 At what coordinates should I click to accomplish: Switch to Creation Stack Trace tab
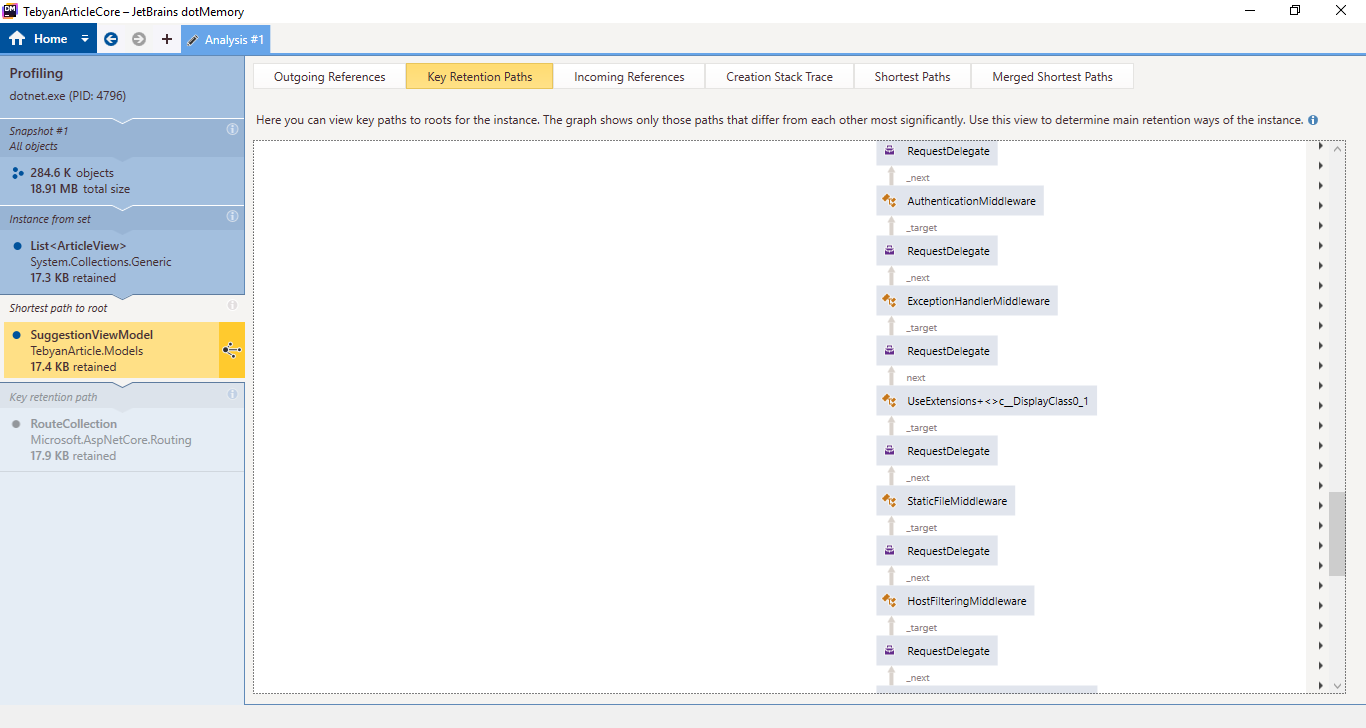click(x=779, y=77)
